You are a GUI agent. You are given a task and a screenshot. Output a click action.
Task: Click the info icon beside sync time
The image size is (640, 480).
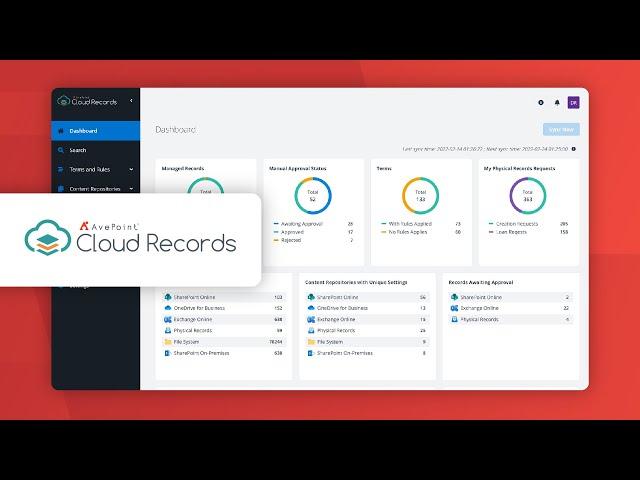click(x=573, y=149)
